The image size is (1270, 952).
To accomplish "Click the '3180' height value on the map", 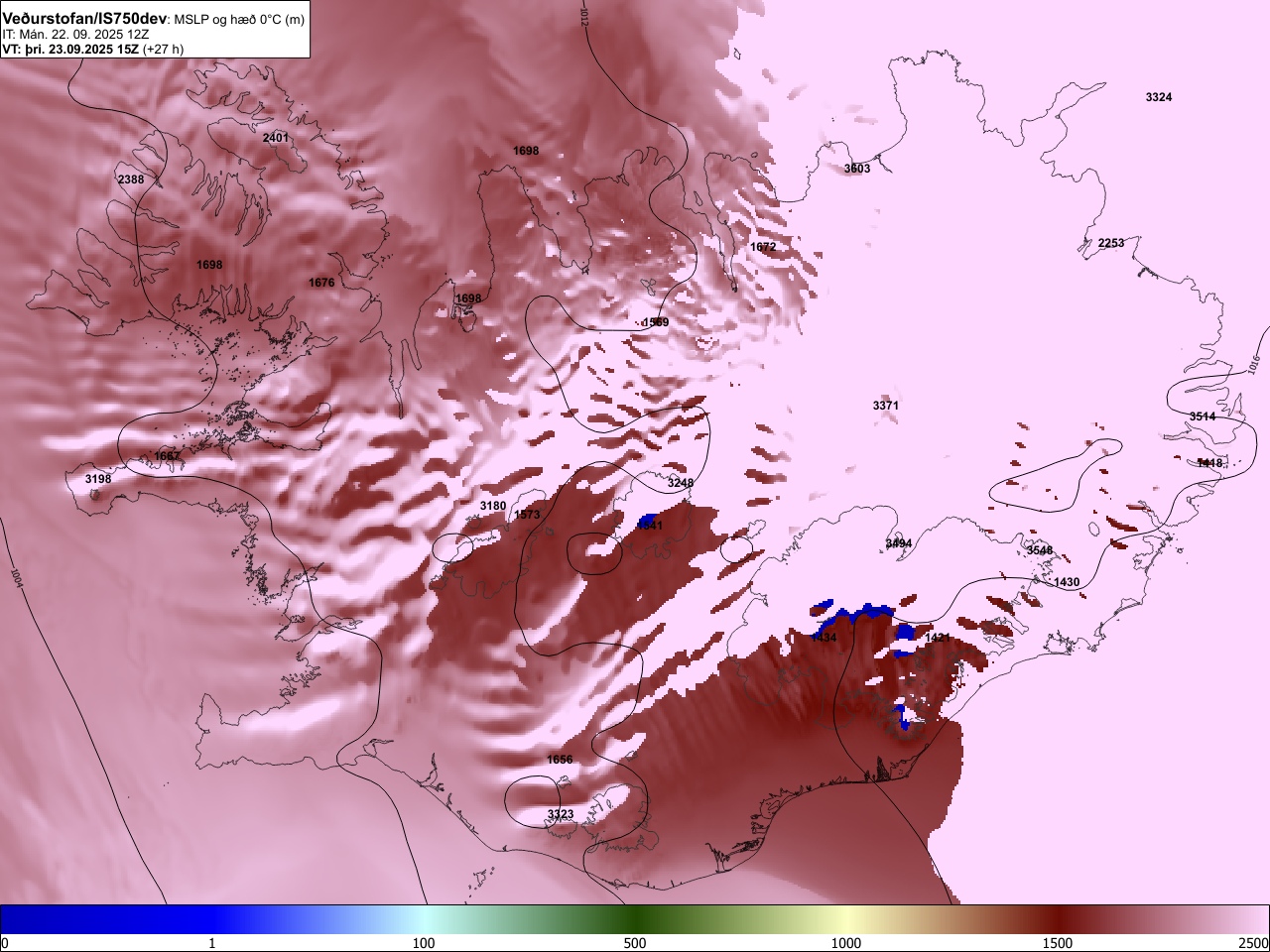I will (493, 506).
